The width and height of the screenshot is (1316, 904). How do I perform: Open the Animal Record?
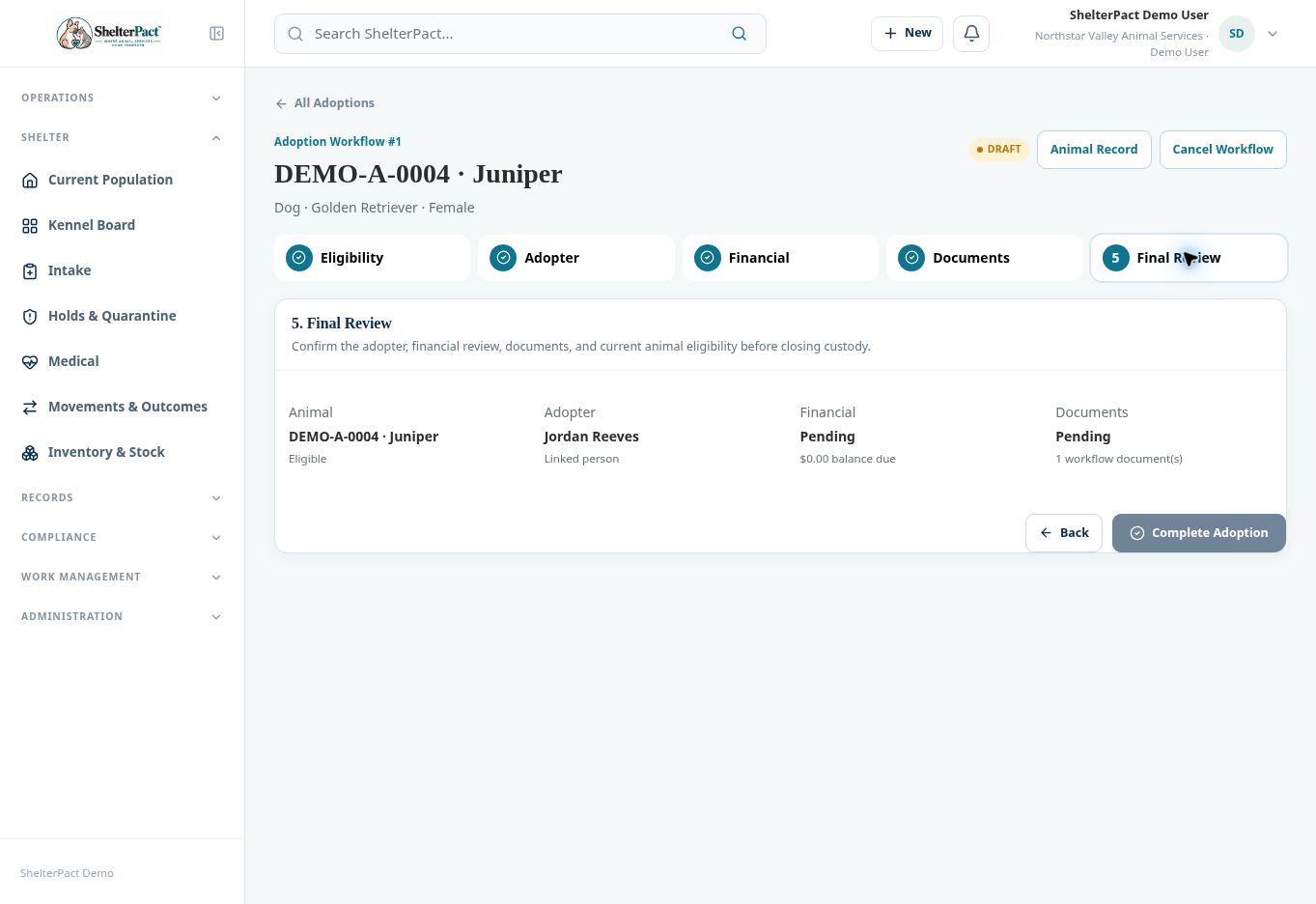(1094, 150)
